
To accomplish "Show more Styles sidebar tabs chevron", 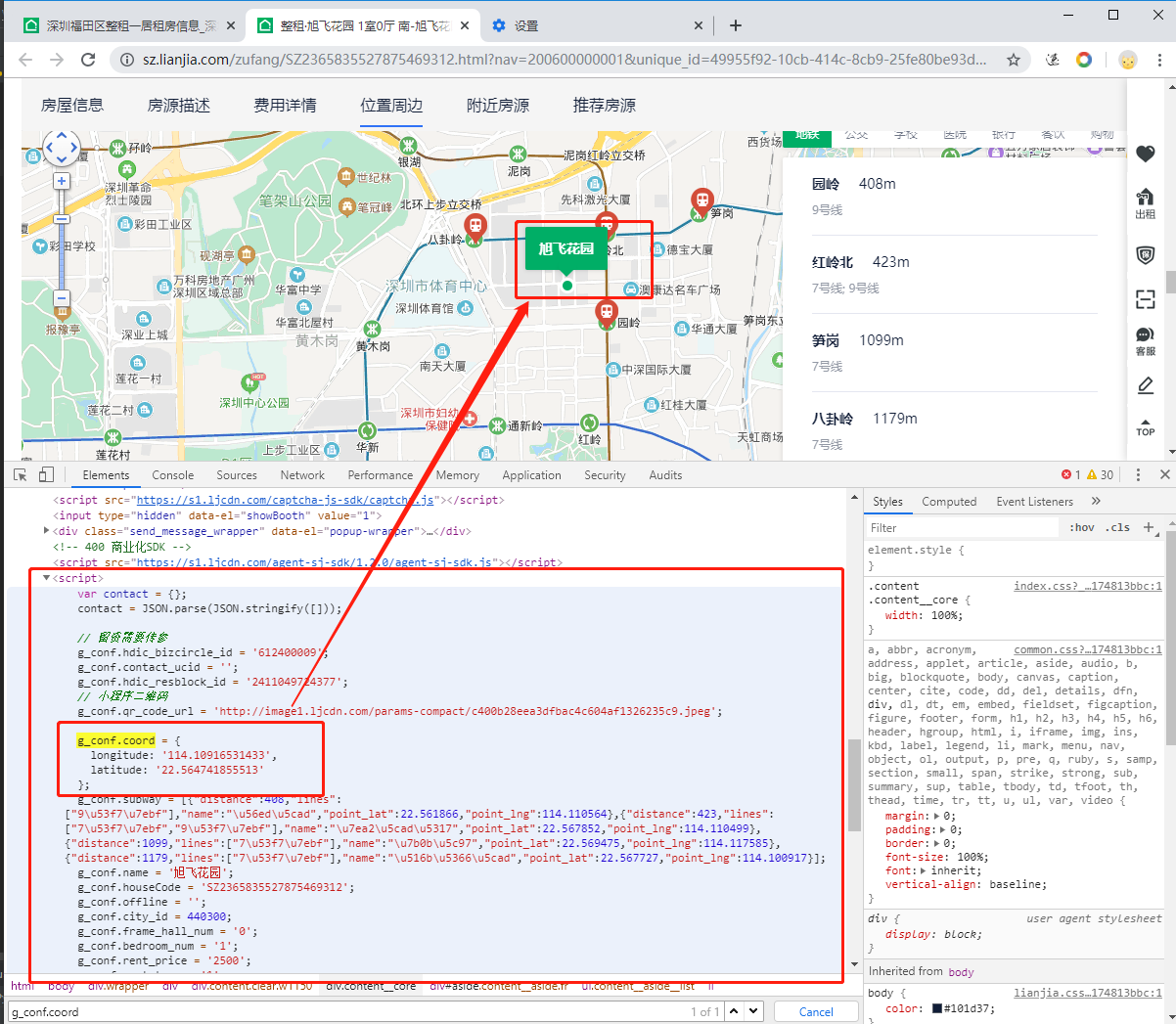I will 1096,501.
